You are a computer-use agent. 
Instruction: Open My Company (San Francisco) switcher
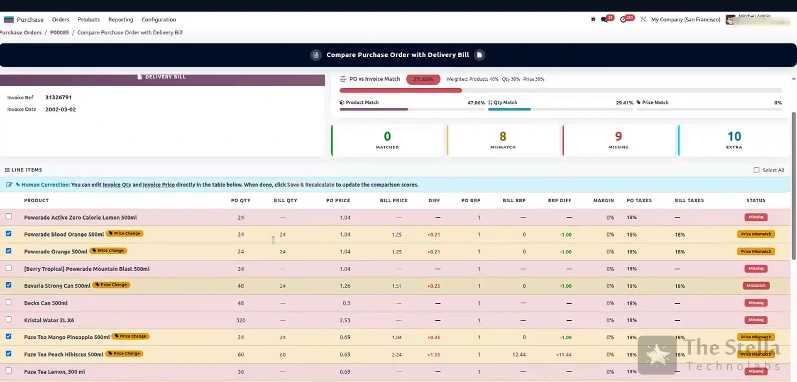[x=685, y=20]
